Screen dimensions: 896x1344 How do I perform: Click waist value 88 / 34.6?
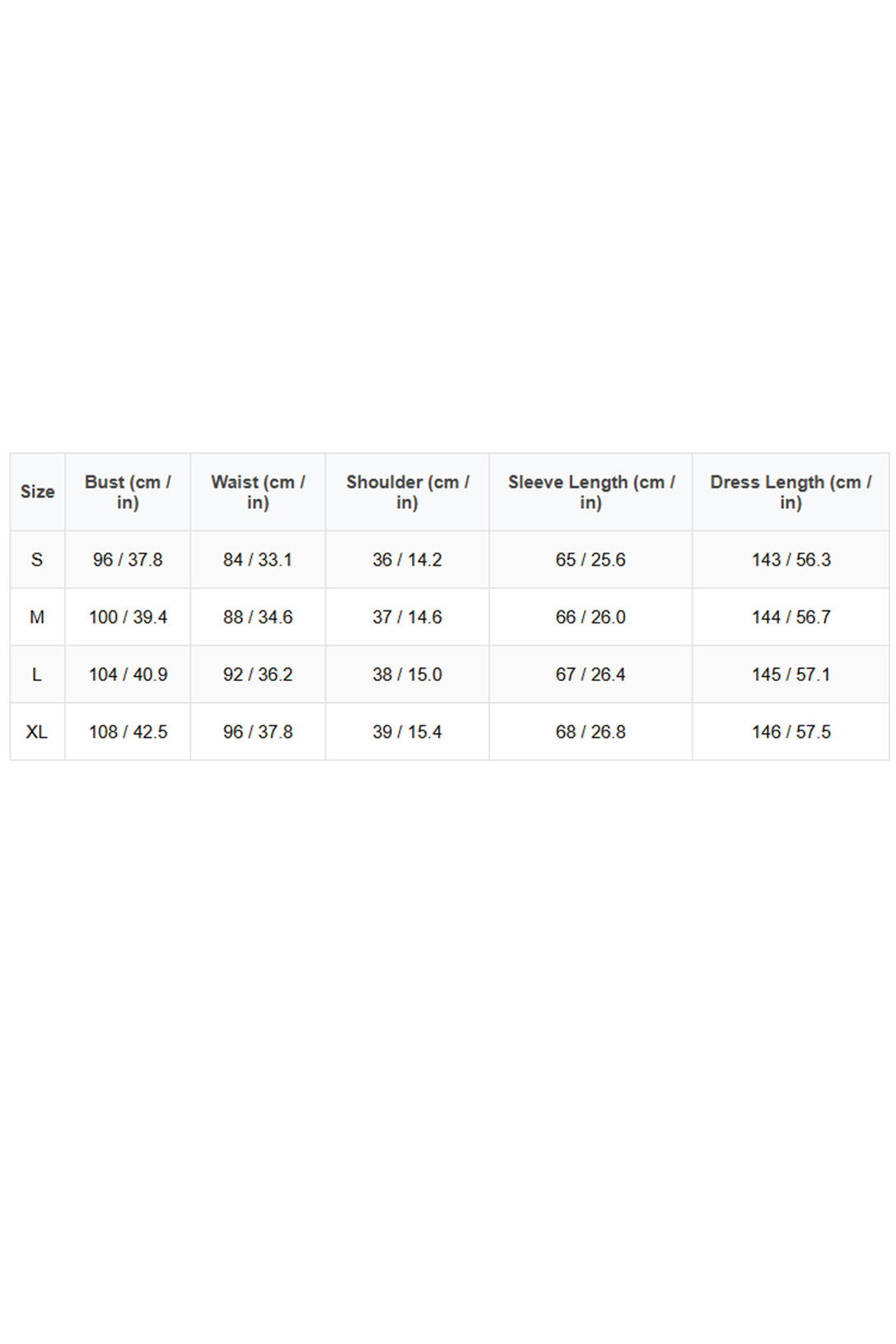pyautogui.click(x=258, y=617)
